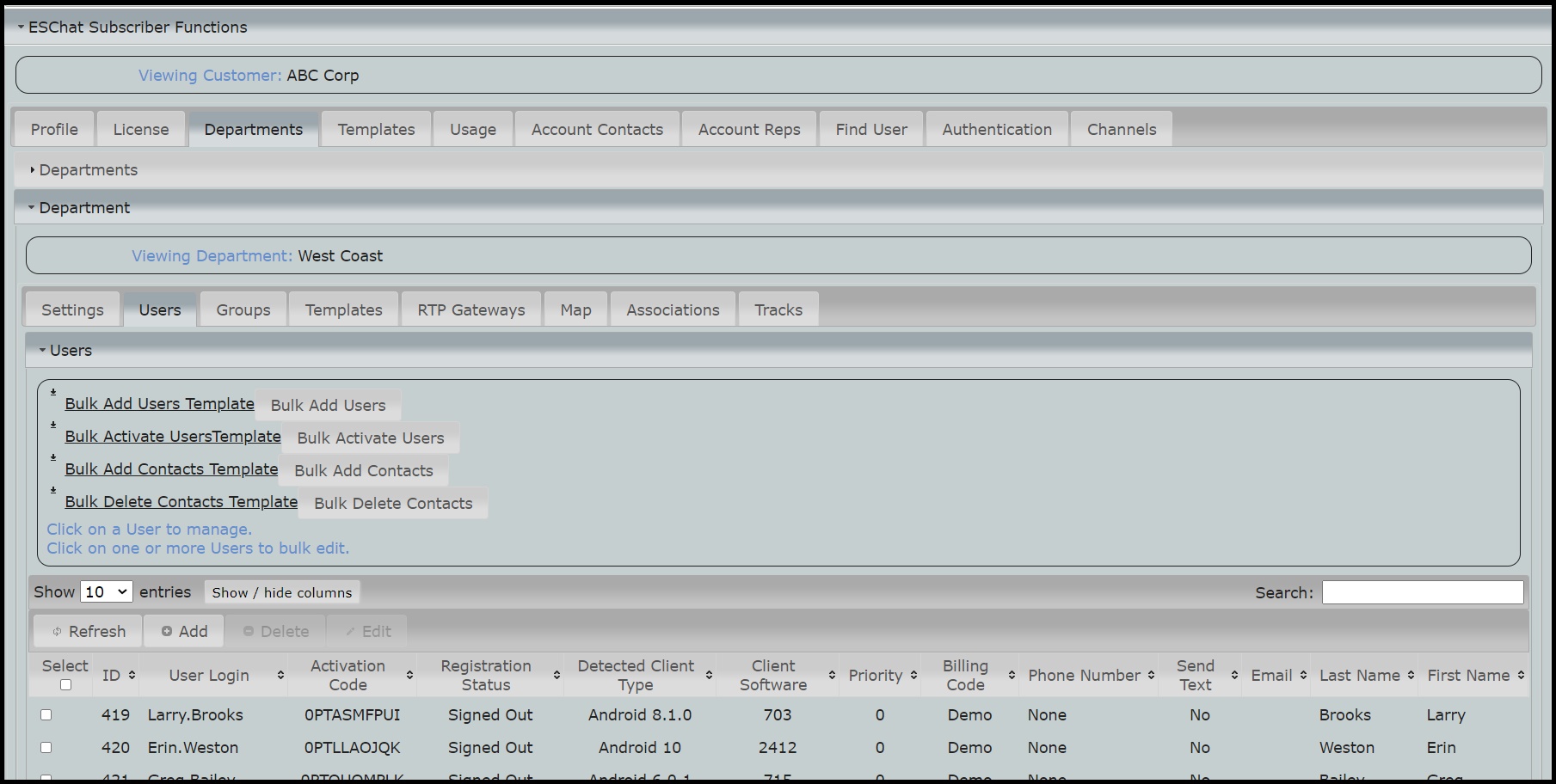Check the checkbox for user Larry.Brooks

pos(46,714)
